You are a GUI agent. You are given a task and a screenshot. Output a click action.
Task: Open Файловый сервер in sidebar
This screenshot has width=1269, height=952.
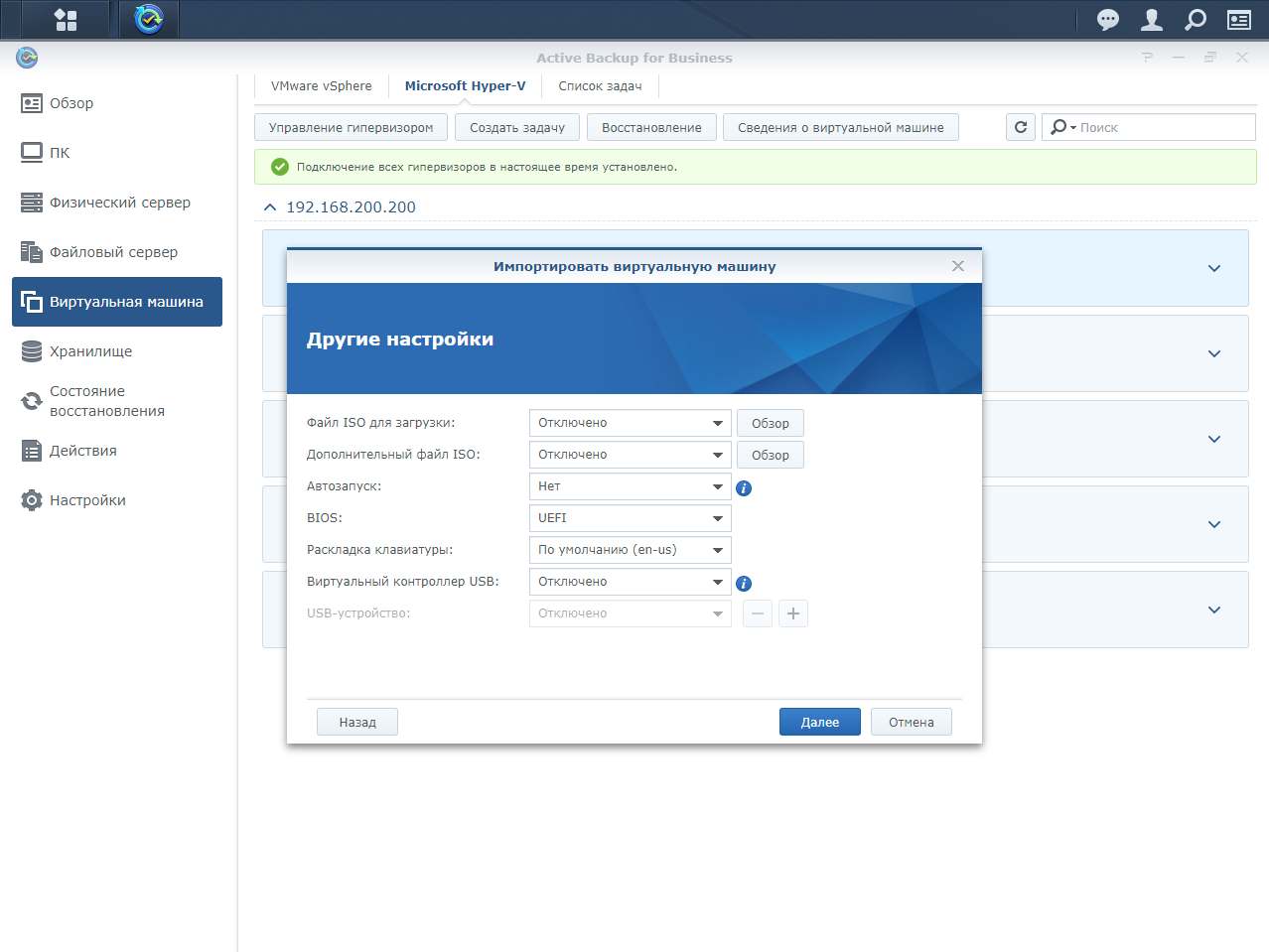click(x=117, y=252)
